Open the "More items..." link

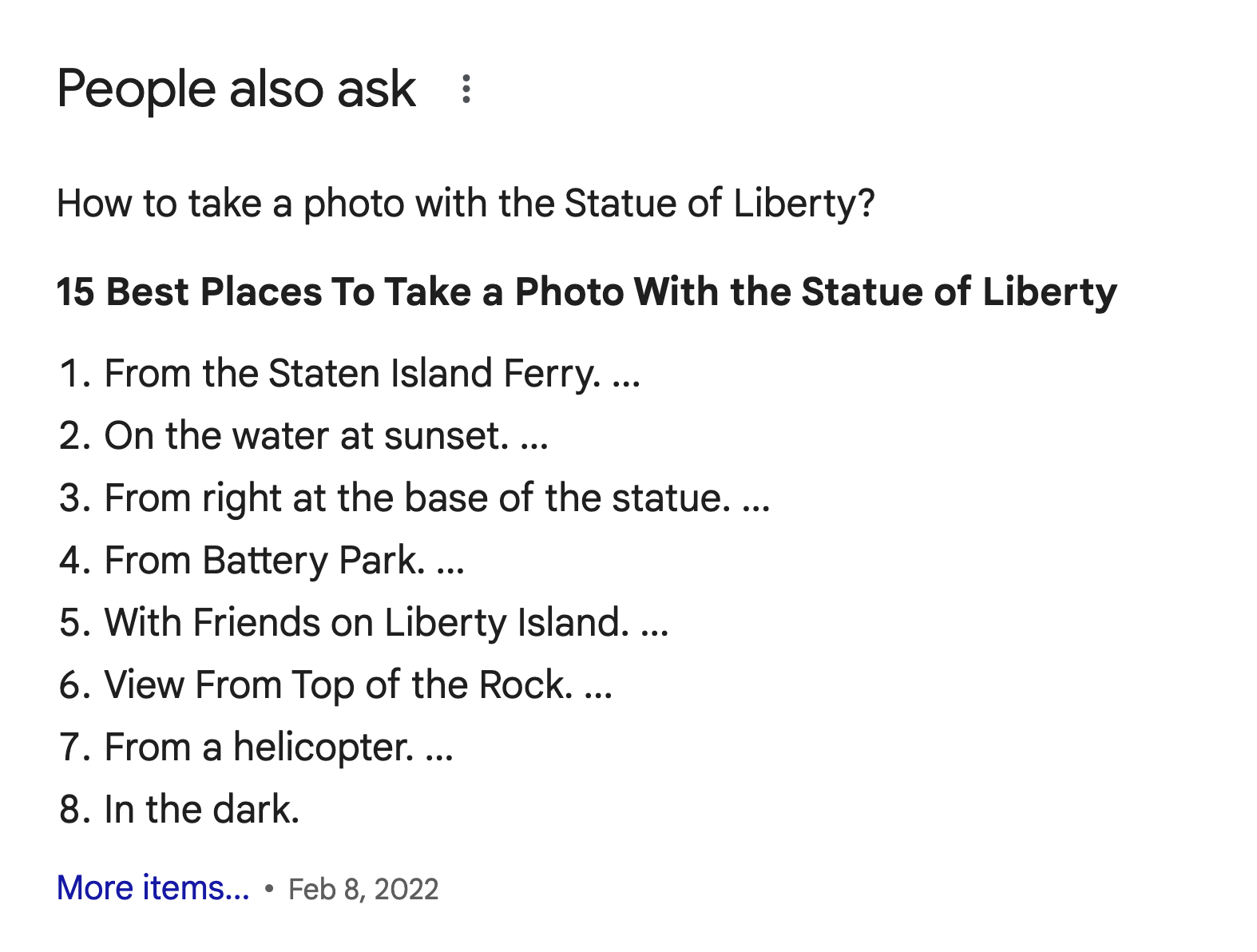pyautogui.click(x=153, y=888)
